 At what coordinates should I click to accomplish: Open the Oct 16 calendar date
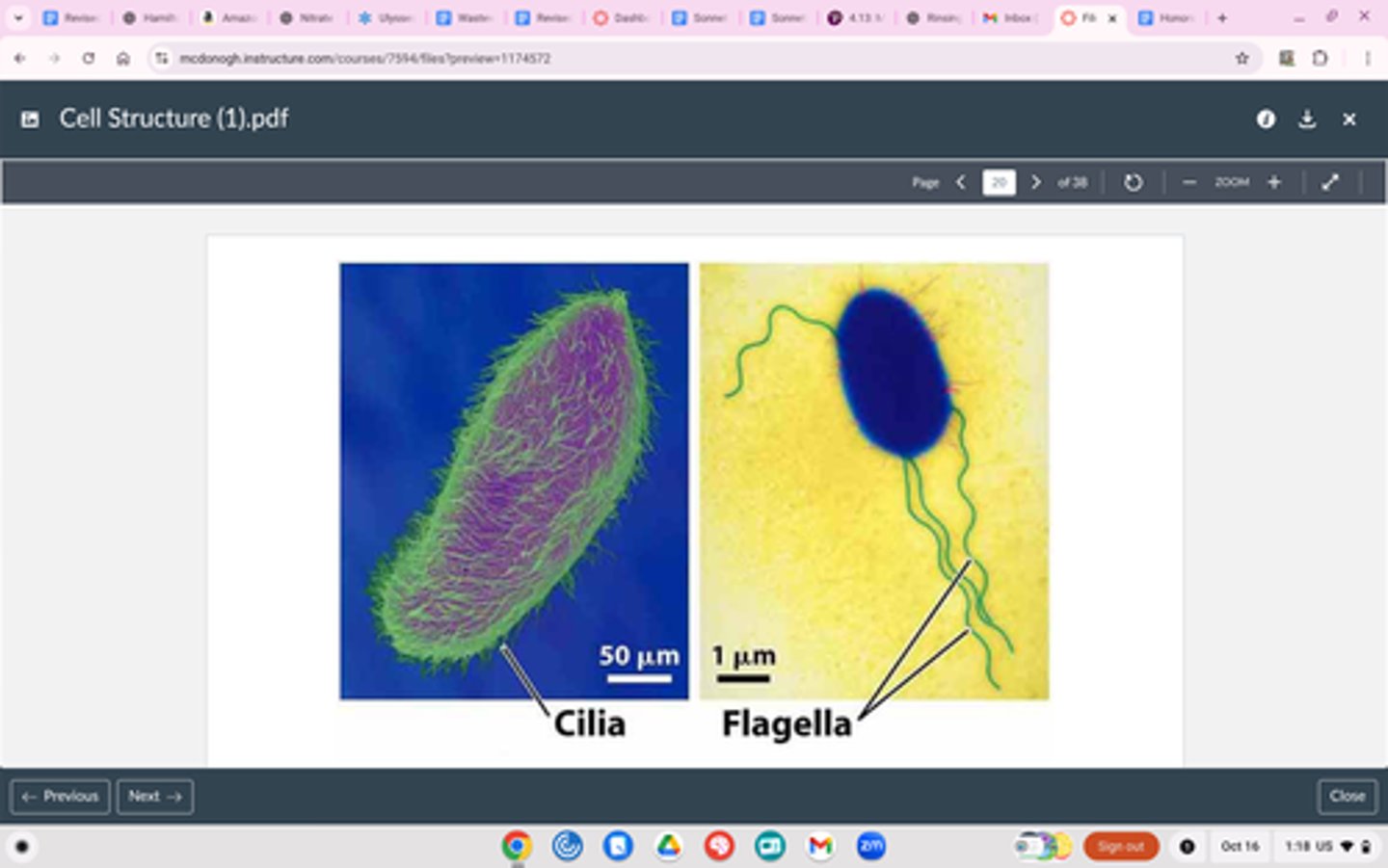pos(1240,847)
